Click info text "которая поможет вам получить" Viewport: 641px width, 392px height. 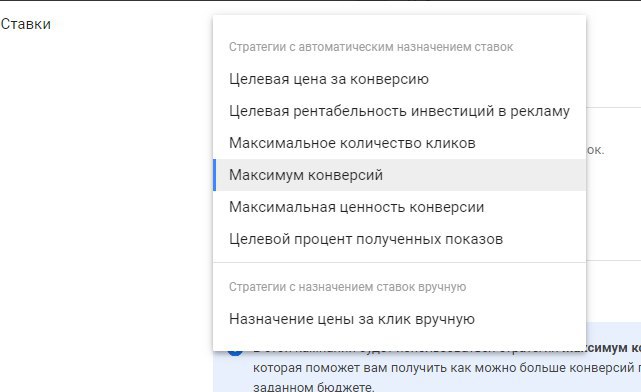(350, 368)
